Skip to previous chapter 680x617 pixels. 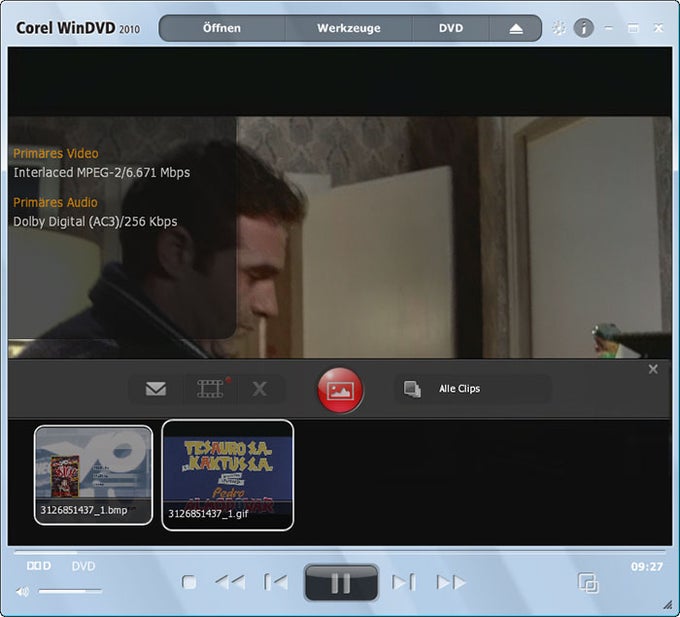click(276, 582)
